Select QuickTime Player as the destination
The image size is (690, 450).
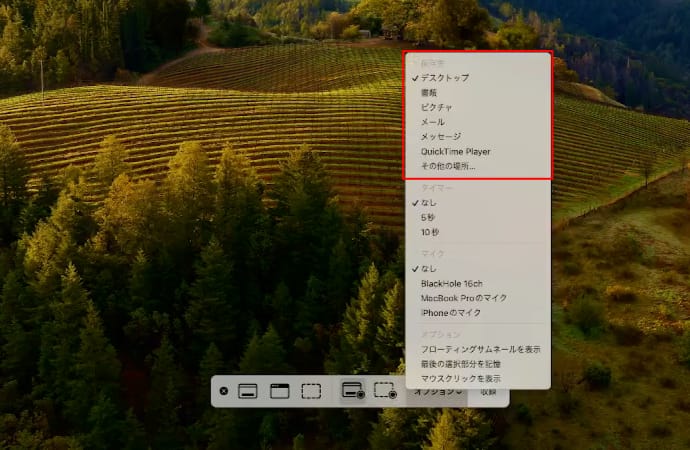tap(455, 151)
